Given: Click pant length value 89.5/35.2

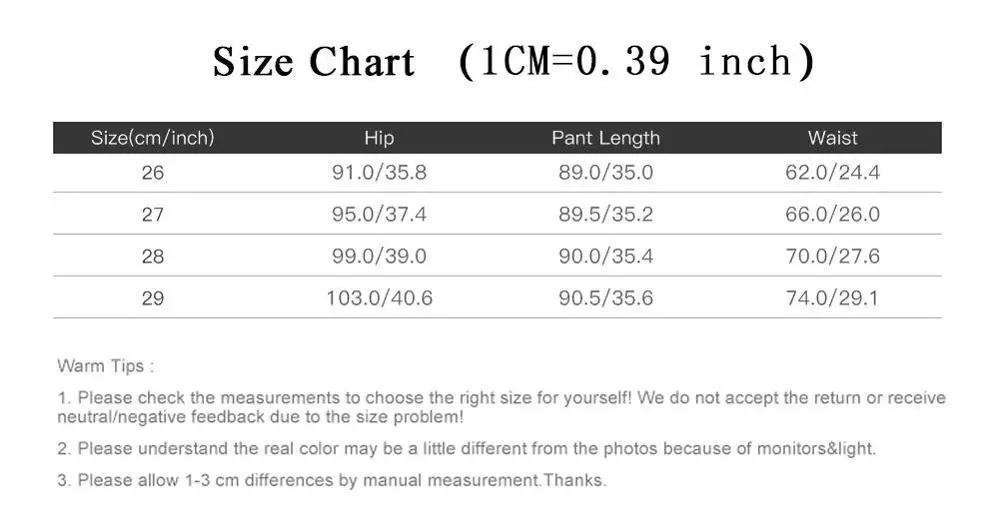Looking at the screenshot, I should tap(605, 214).
